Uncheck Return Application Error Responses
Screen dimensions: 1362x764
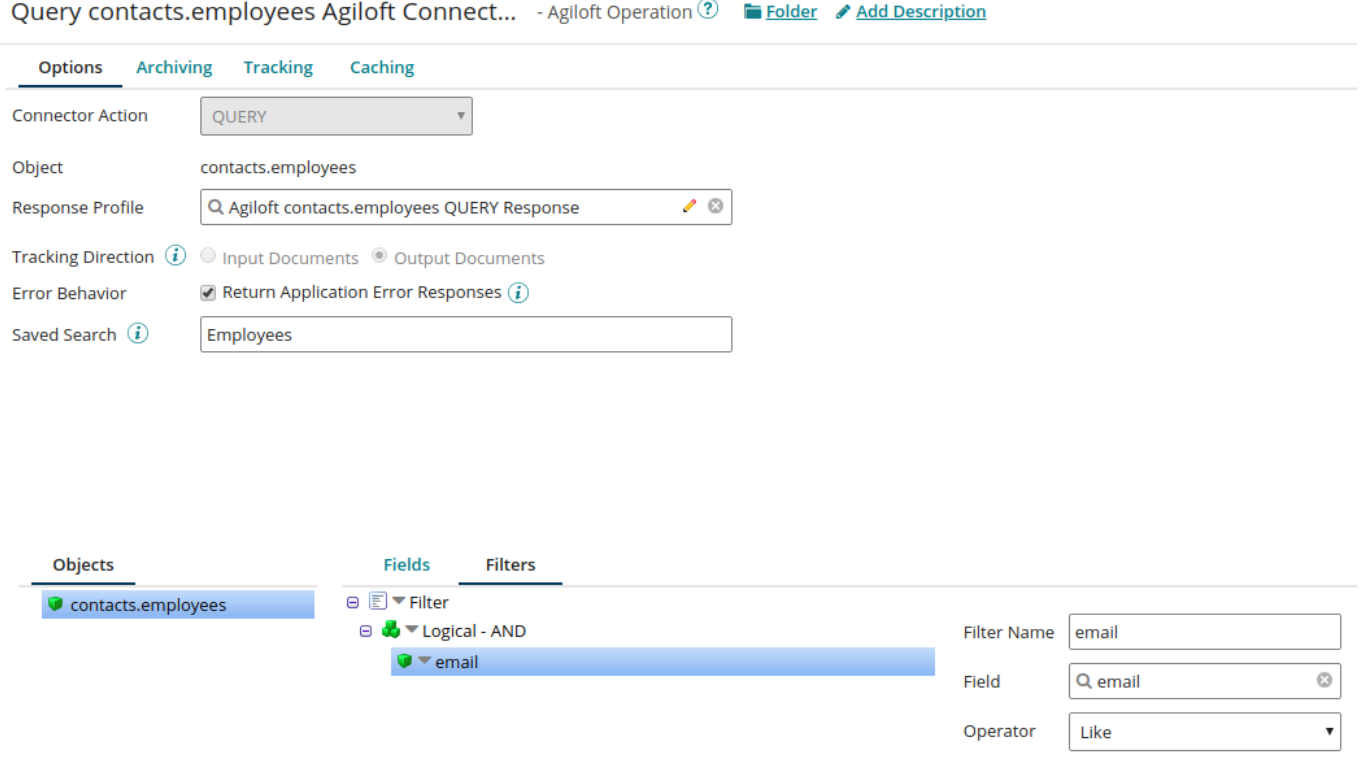tap(207, 292)
